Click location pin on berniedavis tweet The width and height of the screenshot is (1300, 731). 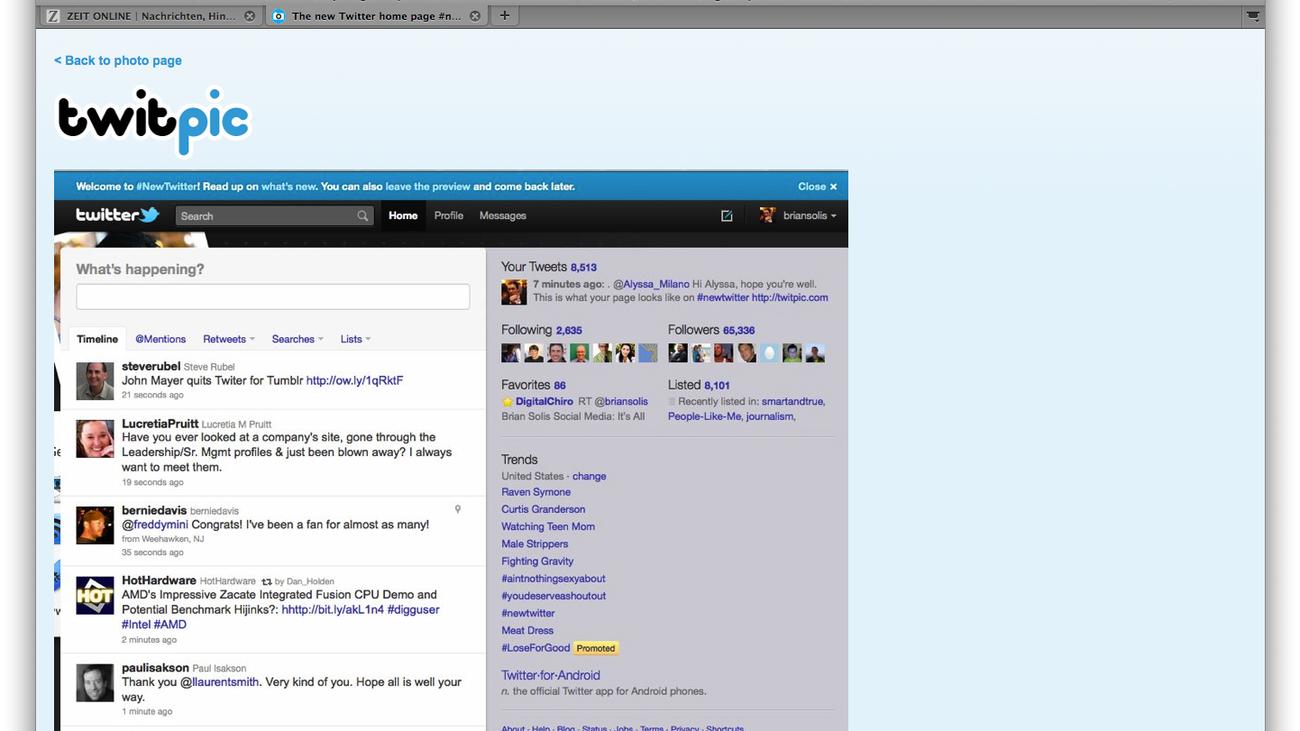tap(458, 510)
